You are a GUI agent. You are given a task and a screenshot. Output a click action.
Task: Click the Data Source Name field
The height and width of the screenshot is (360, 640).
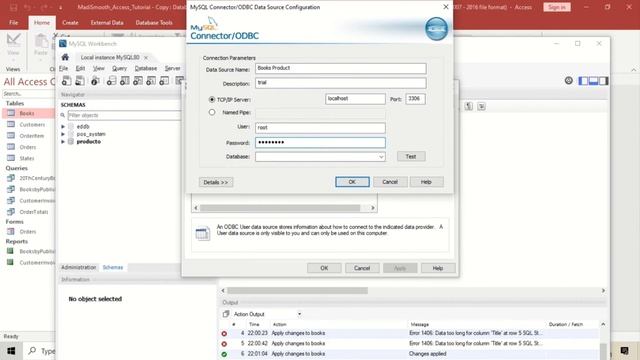coord(341,68)
